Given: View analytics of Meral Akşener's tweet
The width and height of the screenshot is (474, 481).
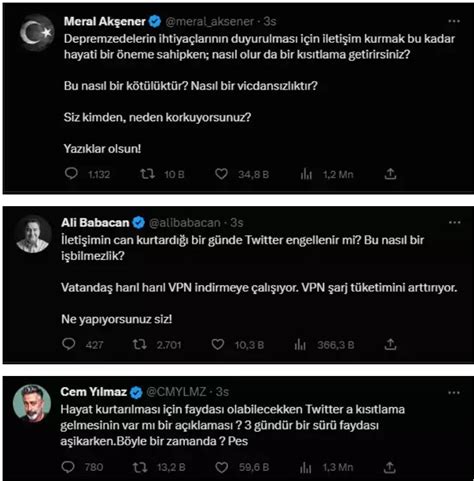Looking at the screenshot, I should click(x=306, y=174).
